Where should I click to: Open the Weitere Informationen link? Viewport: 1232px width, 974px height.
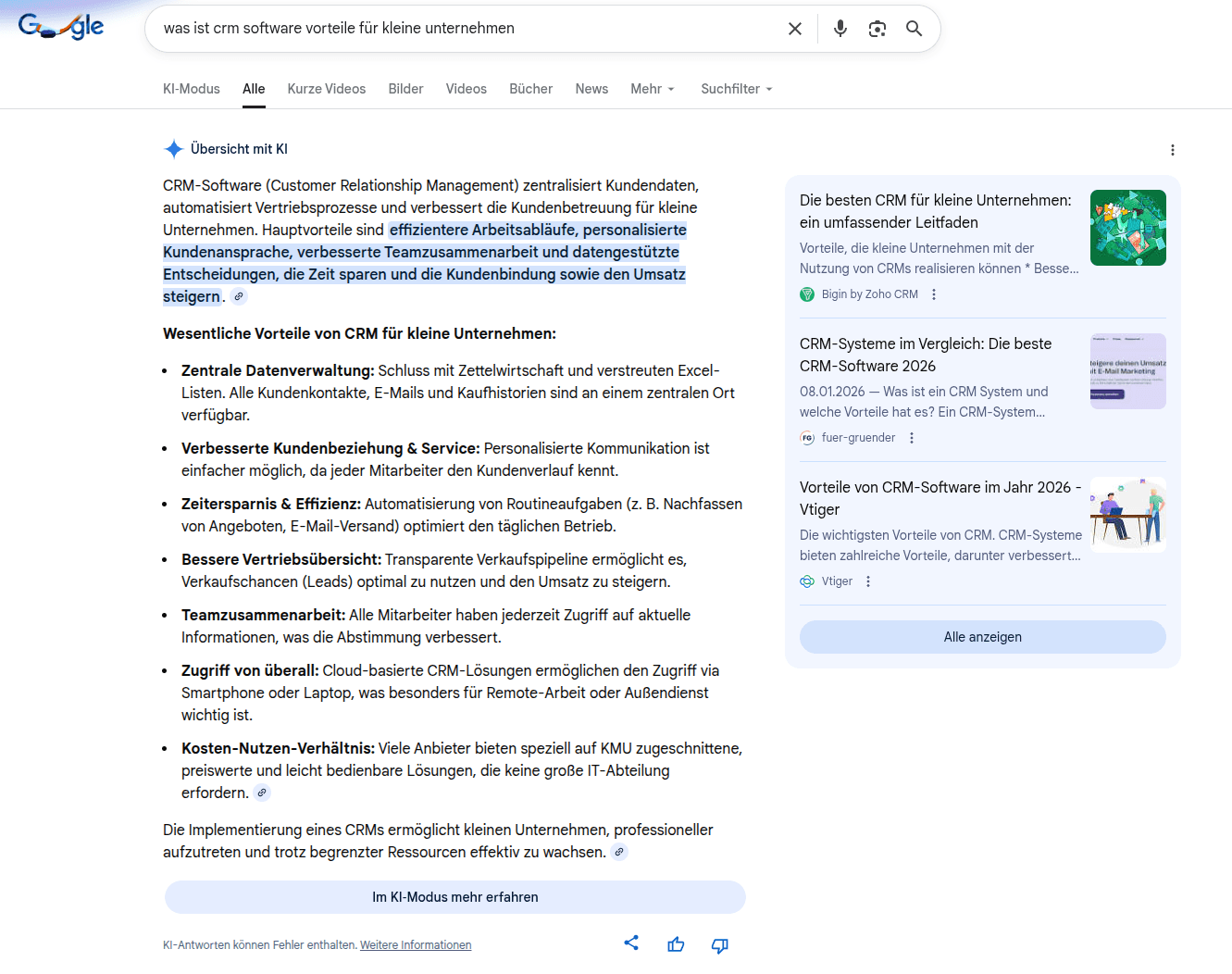click(x=415, y=944)
